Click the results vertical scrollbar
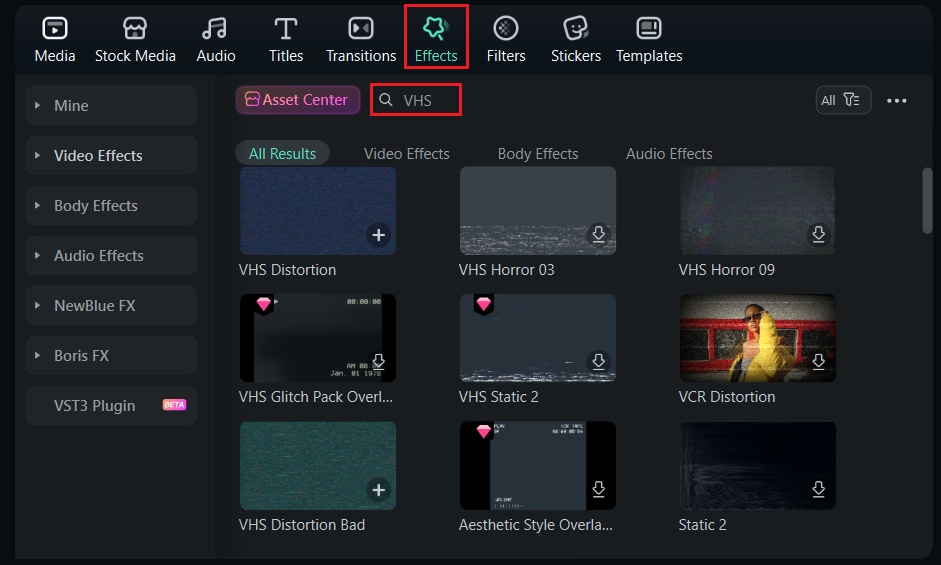This screenshot has width=941, height=565. (927, 201)
